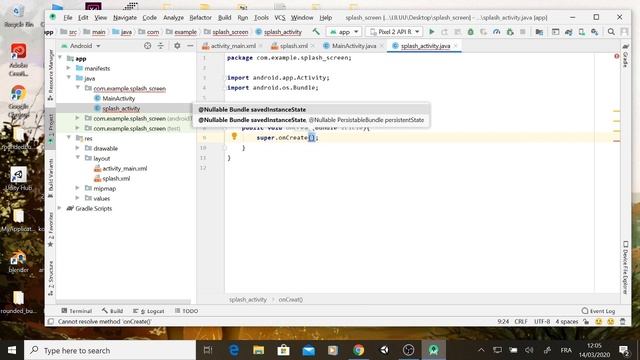Expand the drawable folder
The image size is (640, 360).
coord(78,148)
